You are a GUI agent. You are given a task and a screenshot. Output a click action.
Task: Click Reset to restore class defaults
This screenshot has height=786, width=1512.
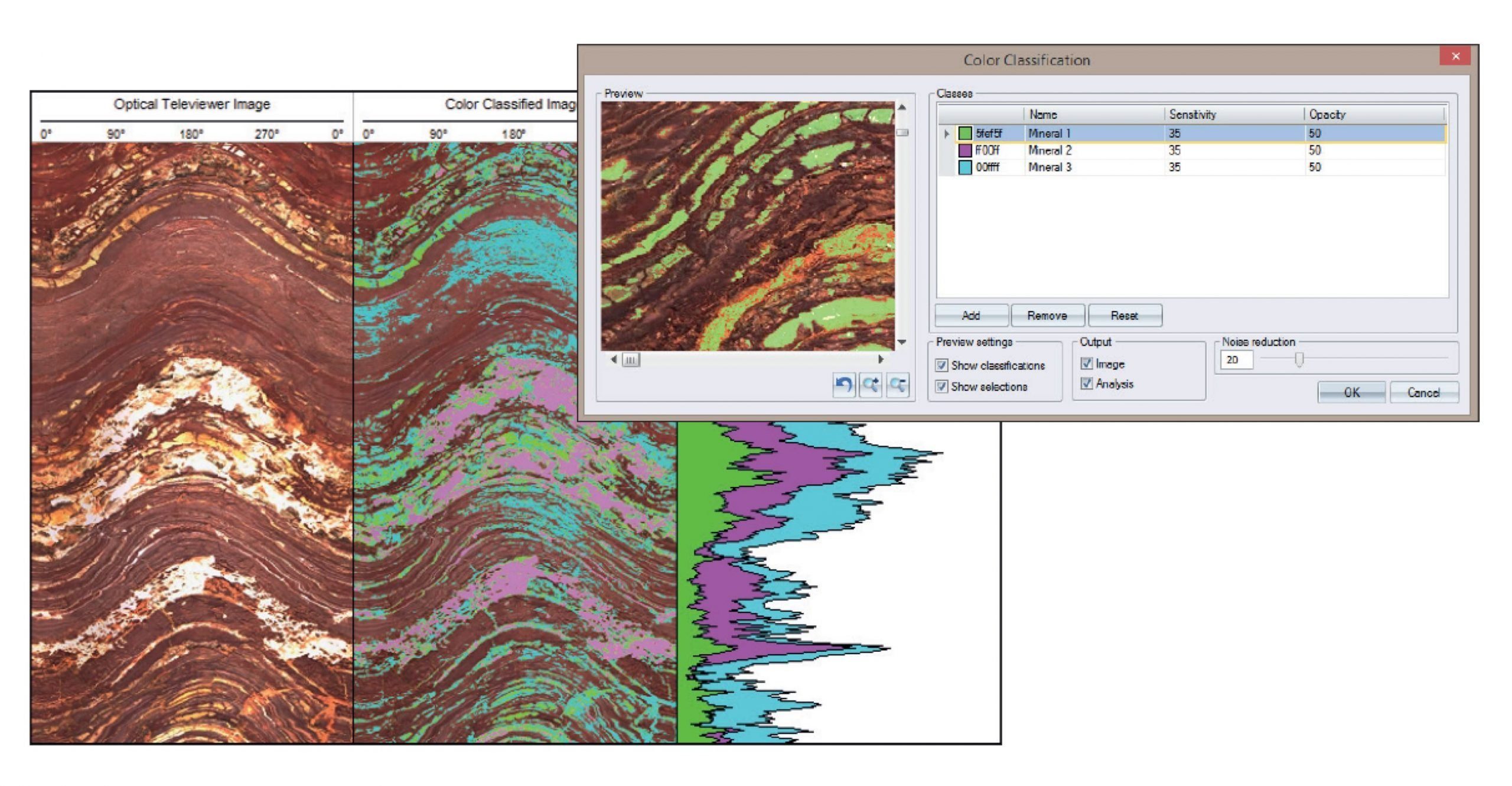point(1124,316)
